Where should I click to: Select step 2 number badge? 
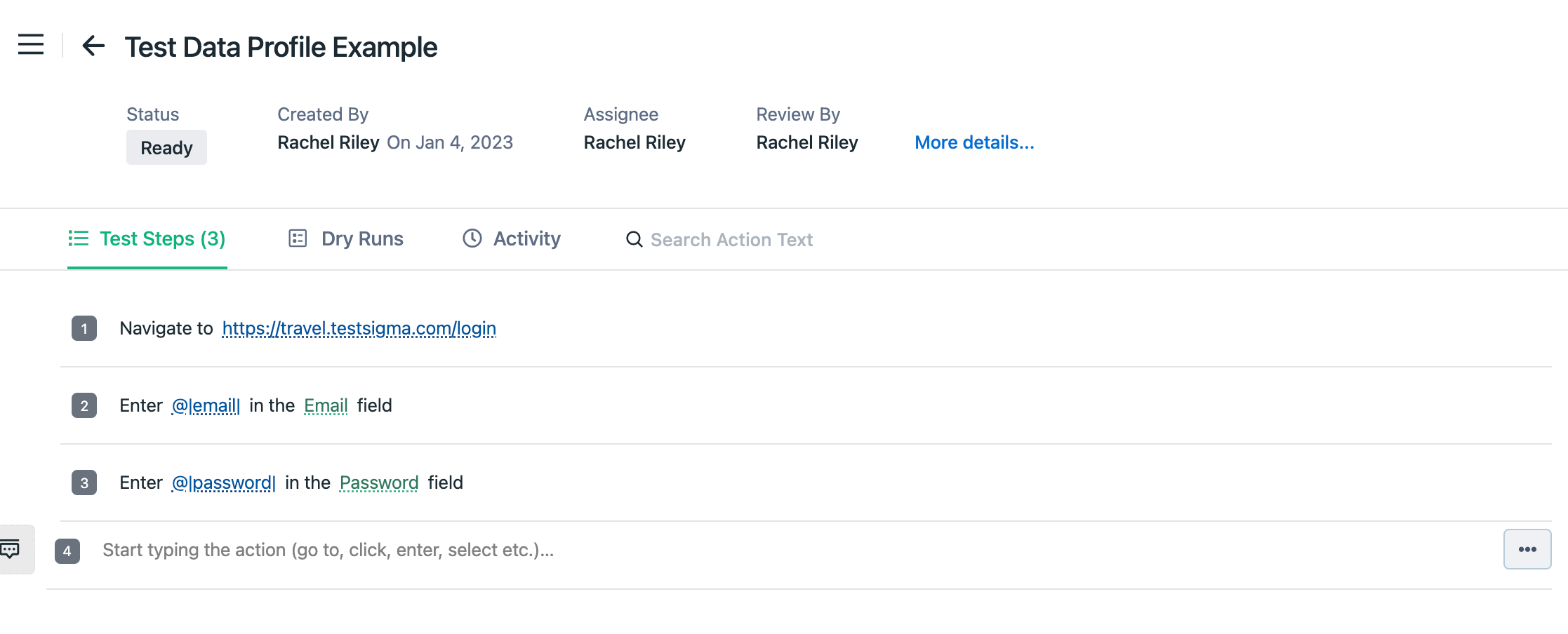(x=84, y=405)
